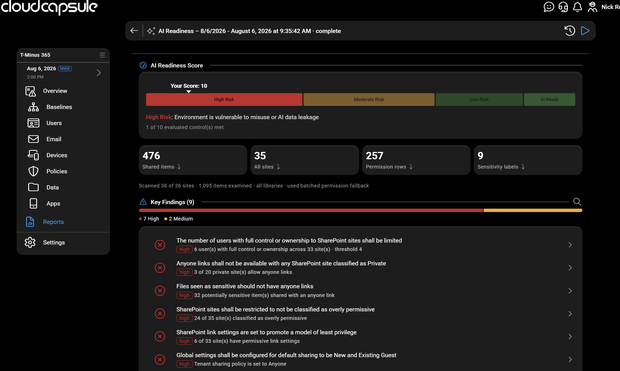Screen dimensions: 620x371
Task: Click the Data folder icon
Action: coord(33,187)
